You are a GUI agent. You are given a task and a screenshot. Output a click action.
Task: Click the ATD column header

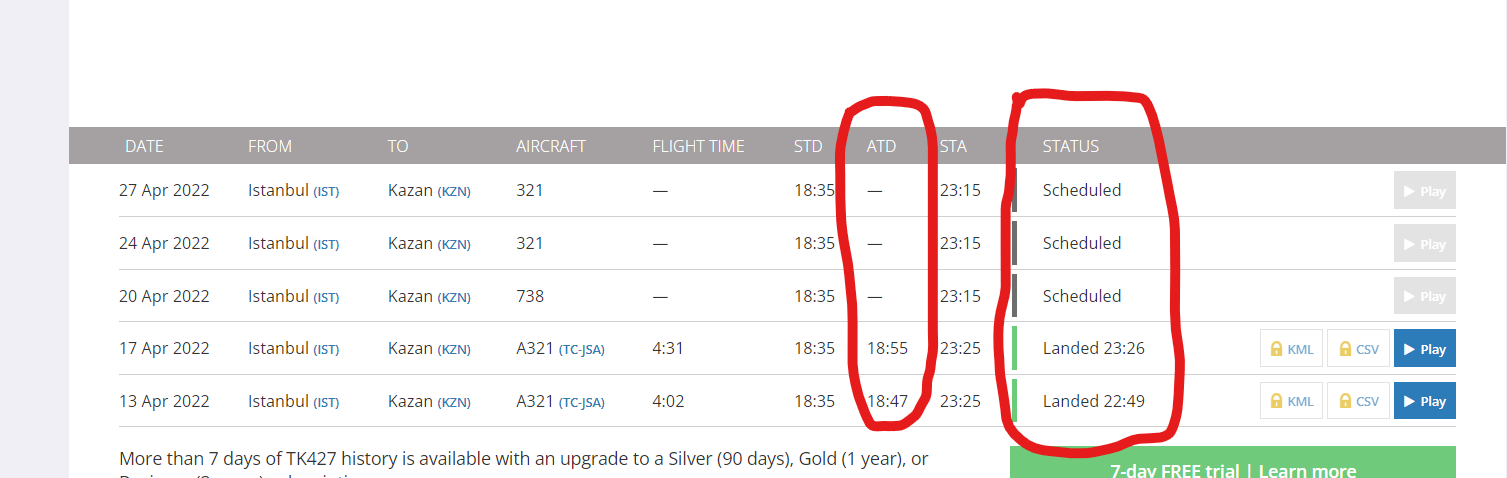click(x=881, y=146)
